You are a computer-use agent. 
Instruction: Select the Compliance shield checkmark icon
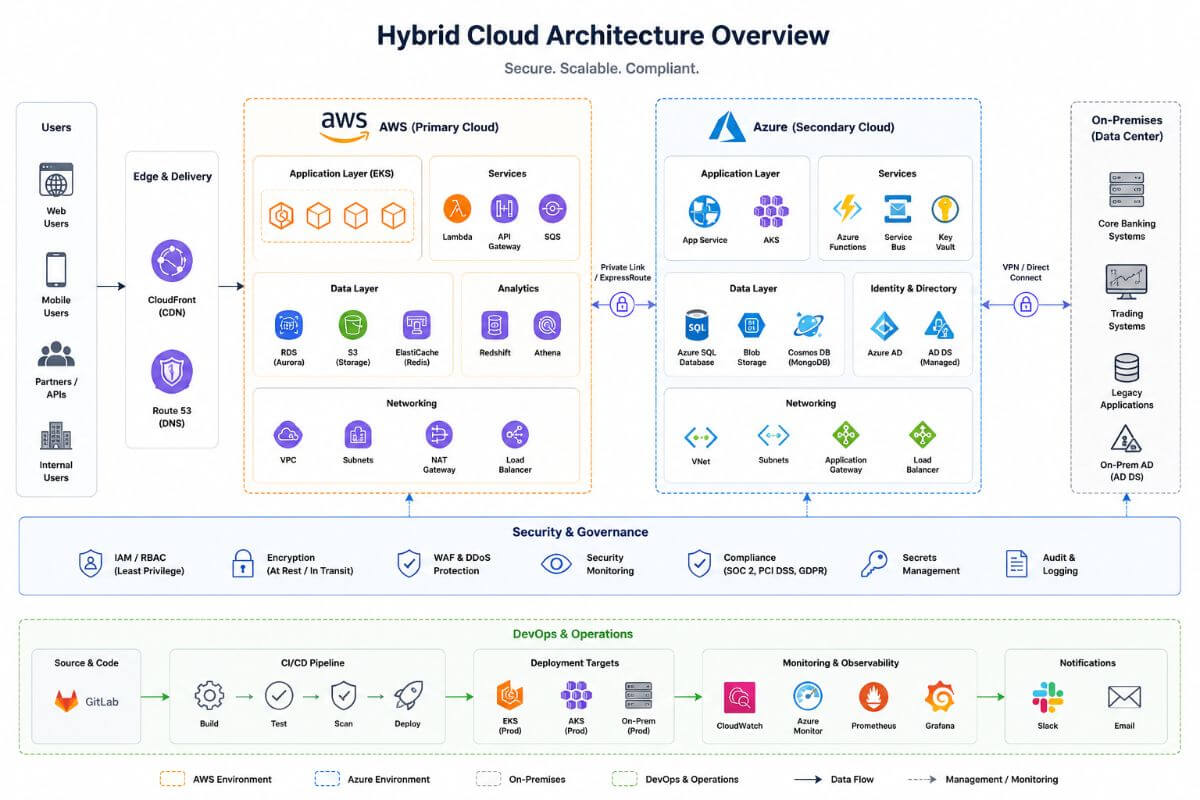pyautogui.click(x=699, y=563)
